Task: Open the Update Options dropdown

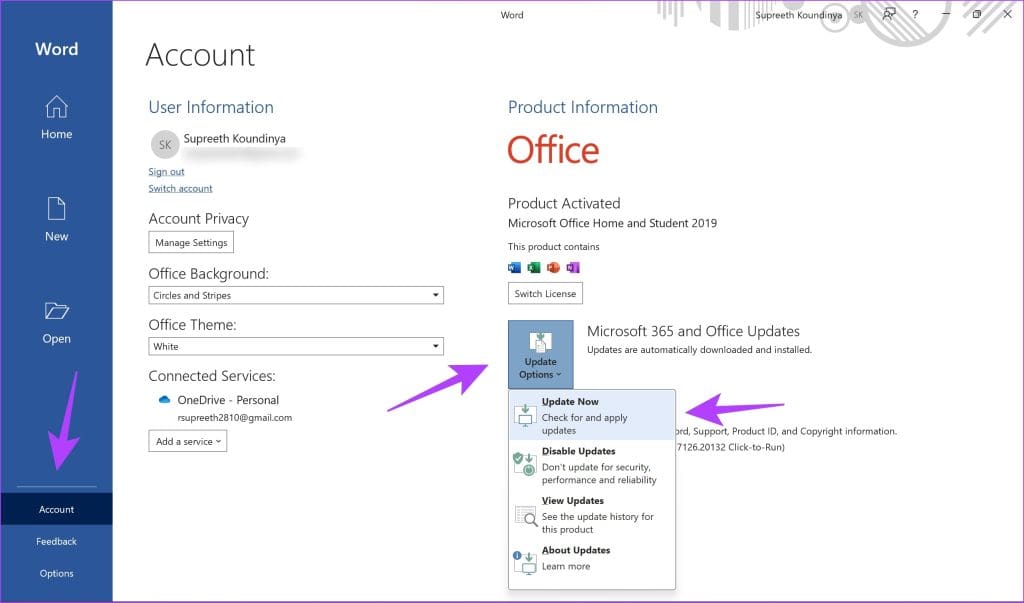Action: [x=540, y=354]
